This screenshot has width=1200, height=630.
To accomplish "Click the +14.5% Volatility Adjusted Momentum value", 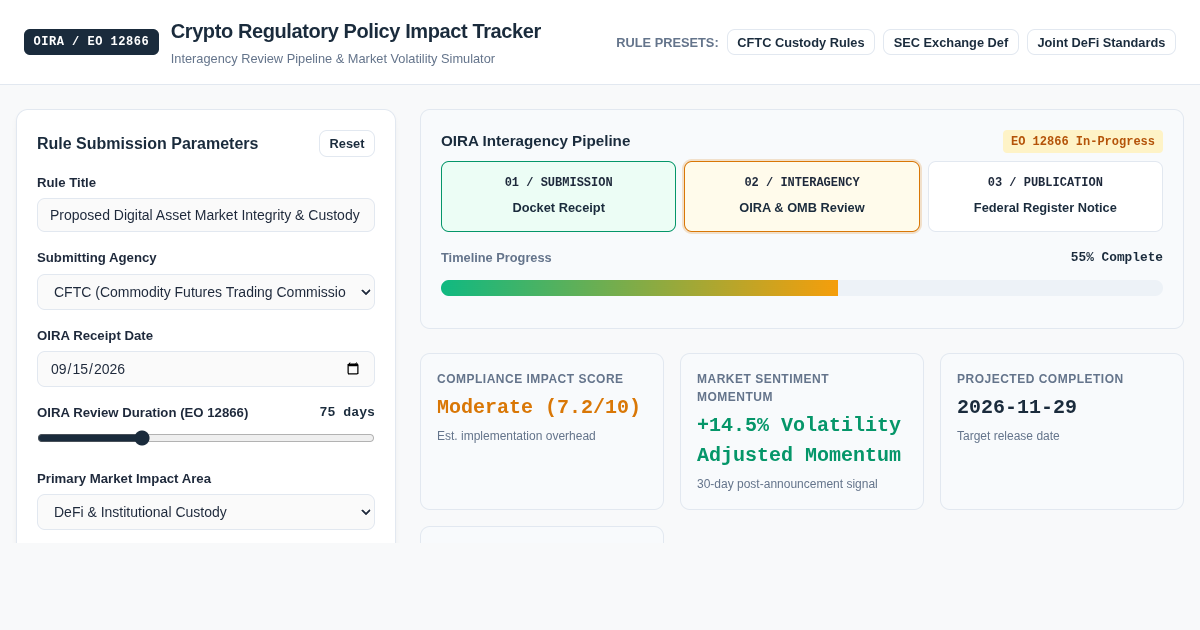I will pyautogui.click(x=799, y=440).
